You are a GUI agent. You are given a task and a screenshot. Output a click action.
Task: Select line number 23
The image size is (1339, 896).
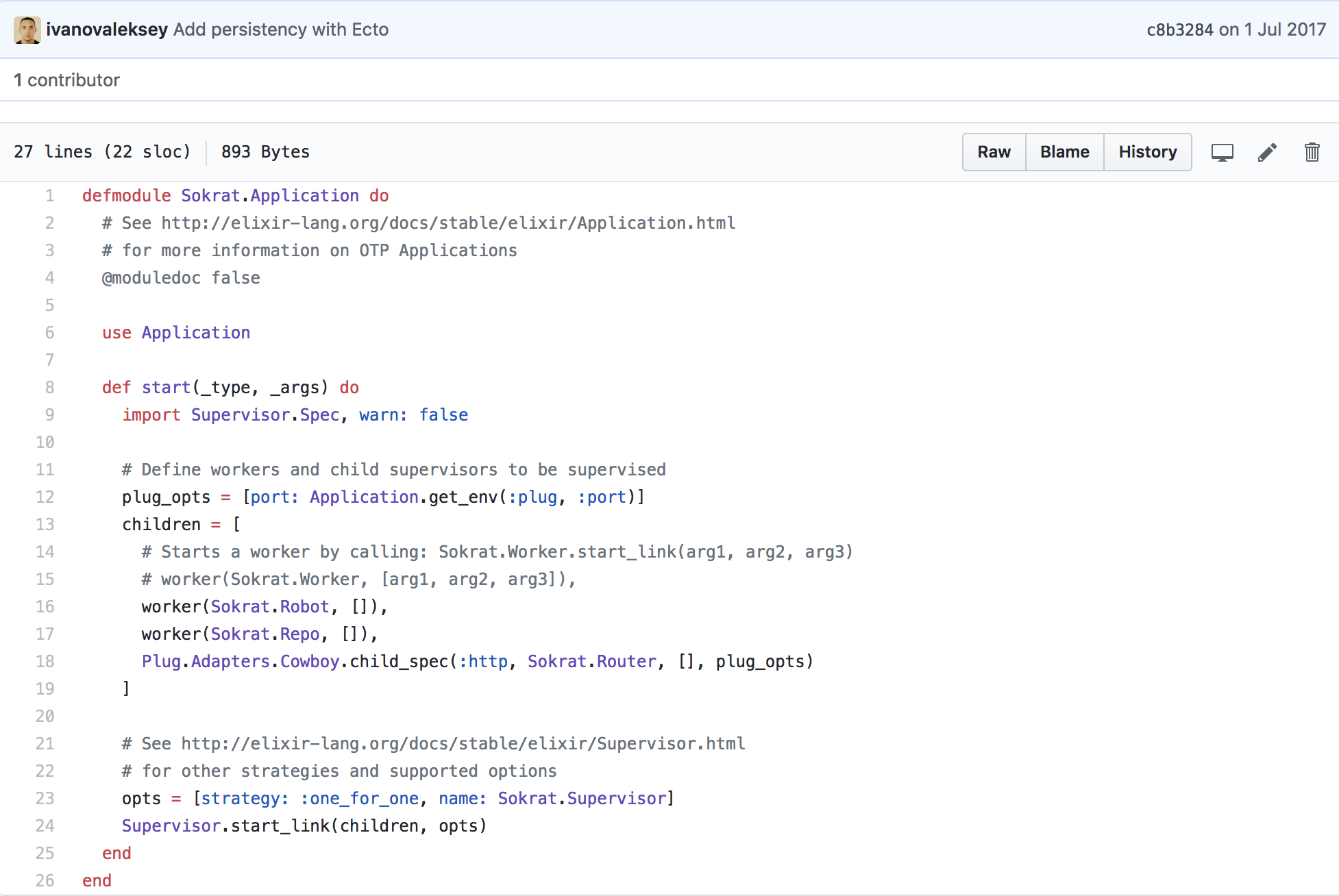(x=45, y=799)
